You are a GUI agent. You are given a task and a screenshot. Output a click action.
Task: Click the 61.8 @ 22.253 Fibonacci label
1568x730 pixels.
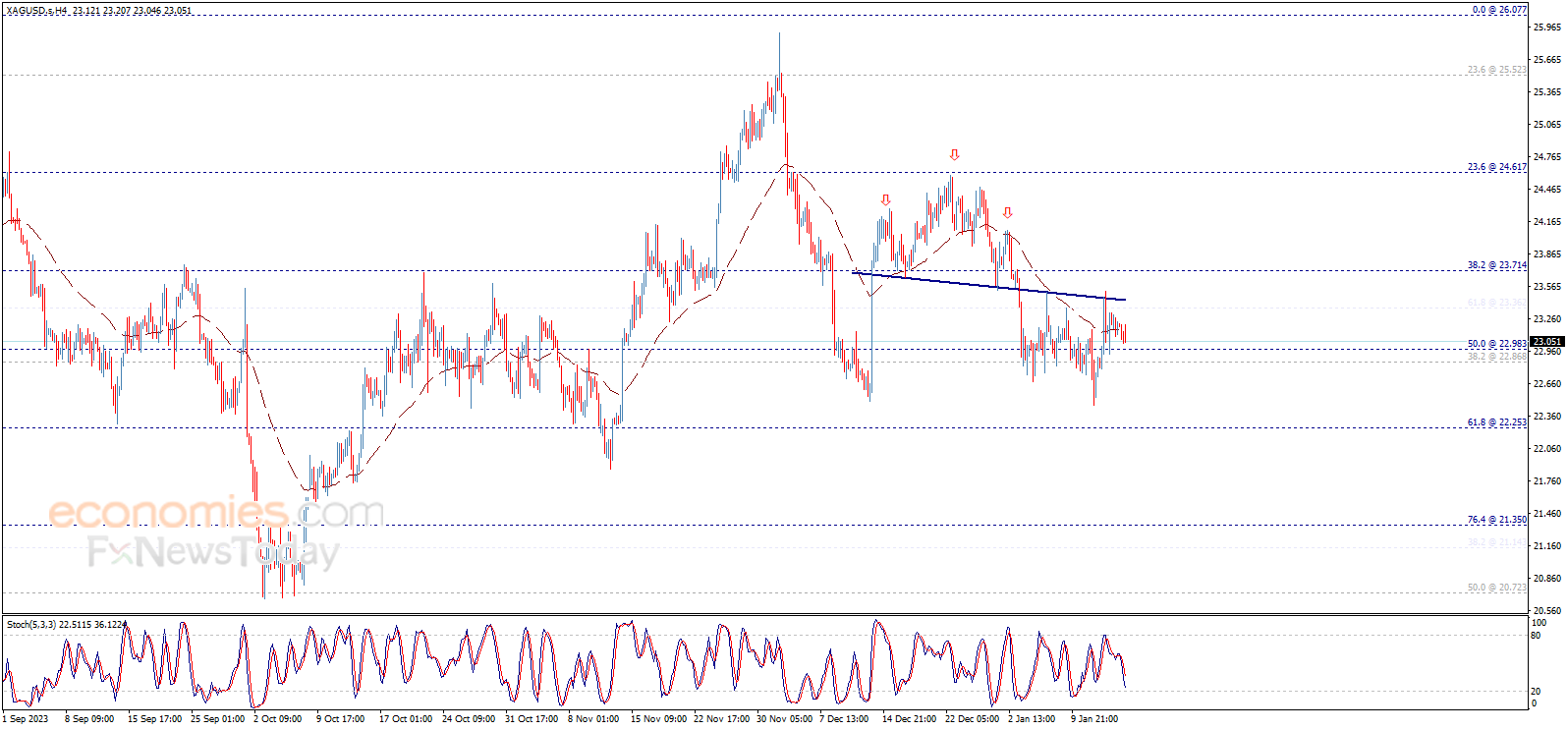[x=1496, y=422]
